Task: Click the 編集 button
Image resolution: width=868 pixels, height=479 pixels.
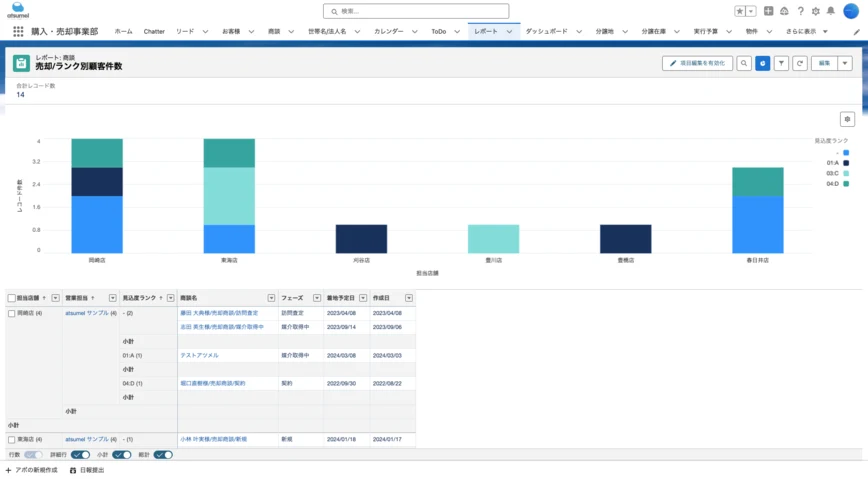Action: (824, 63)
